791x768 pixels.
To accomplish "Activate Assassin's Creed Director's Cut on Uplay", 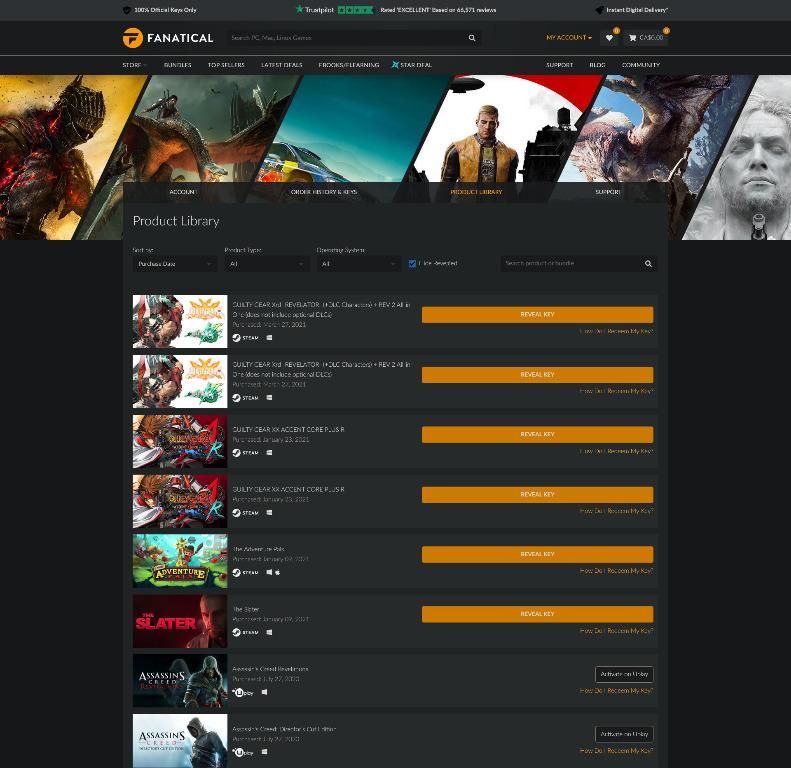I will (624, 734).
